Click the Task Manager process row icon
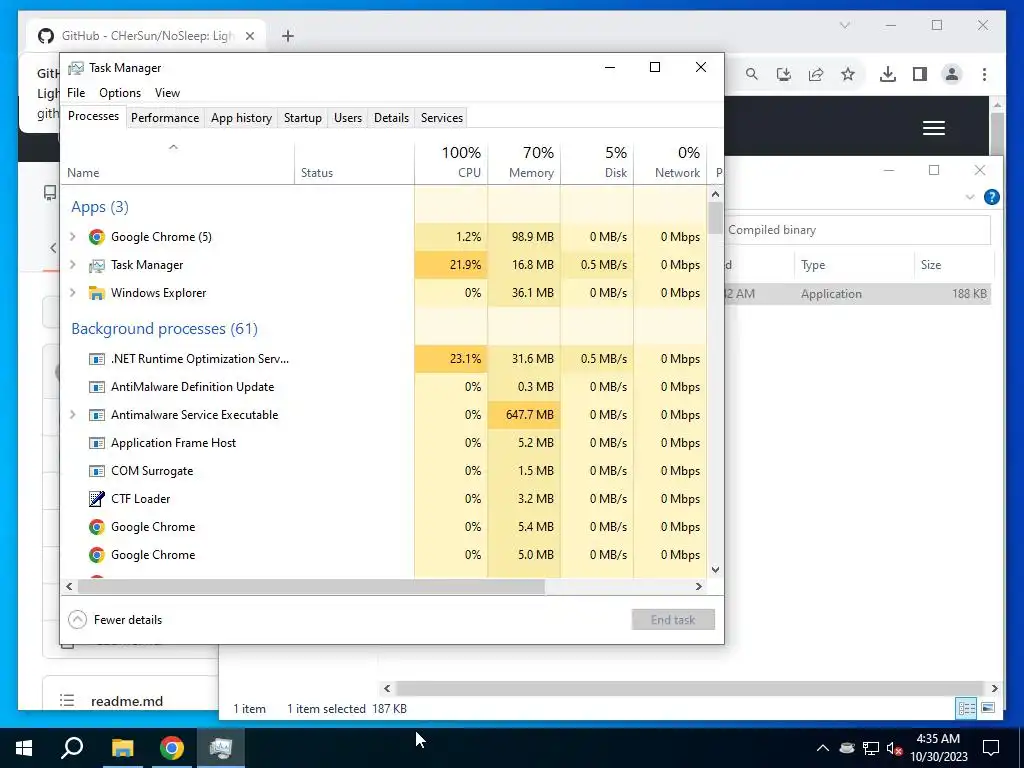The height and width of the screenshot is (768, 1024). click(x=97, y=265)
